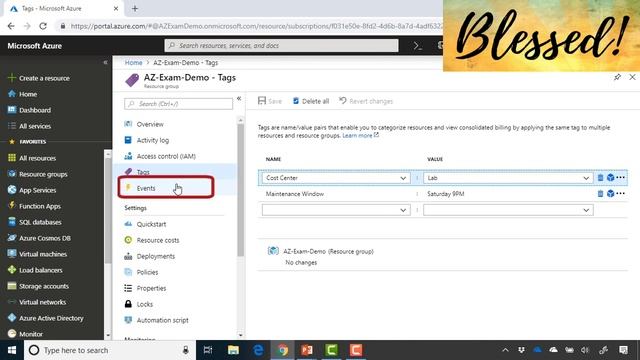Open Events menu item
This screenshot has width=640, height=360.
146,188
